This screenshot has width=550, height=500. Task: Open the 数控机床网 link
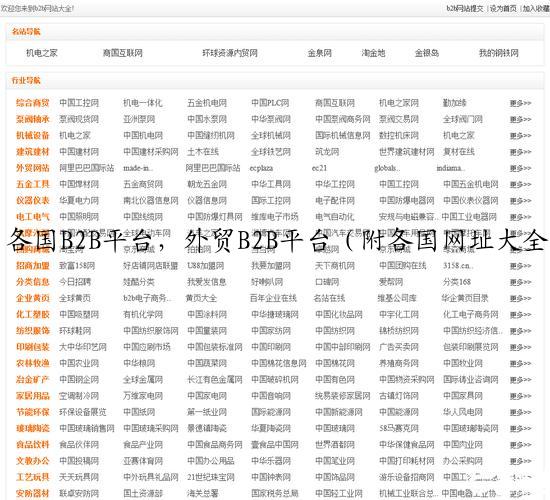click(399, 135)
